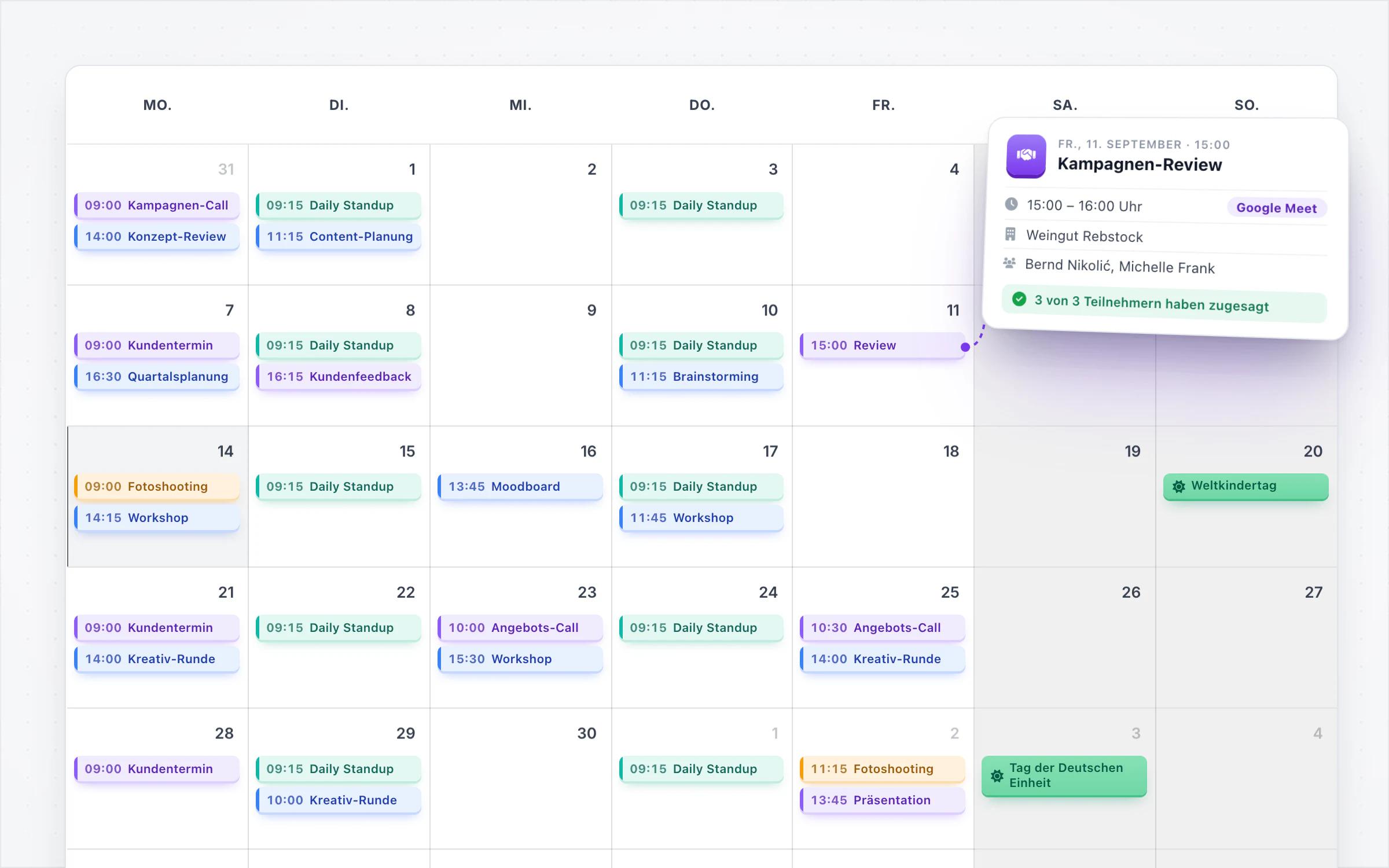The height and width of the screenshot is (868, 1389).
Task: Select the 16:30 Quartalsplanung event
Action: pos(157,377)
